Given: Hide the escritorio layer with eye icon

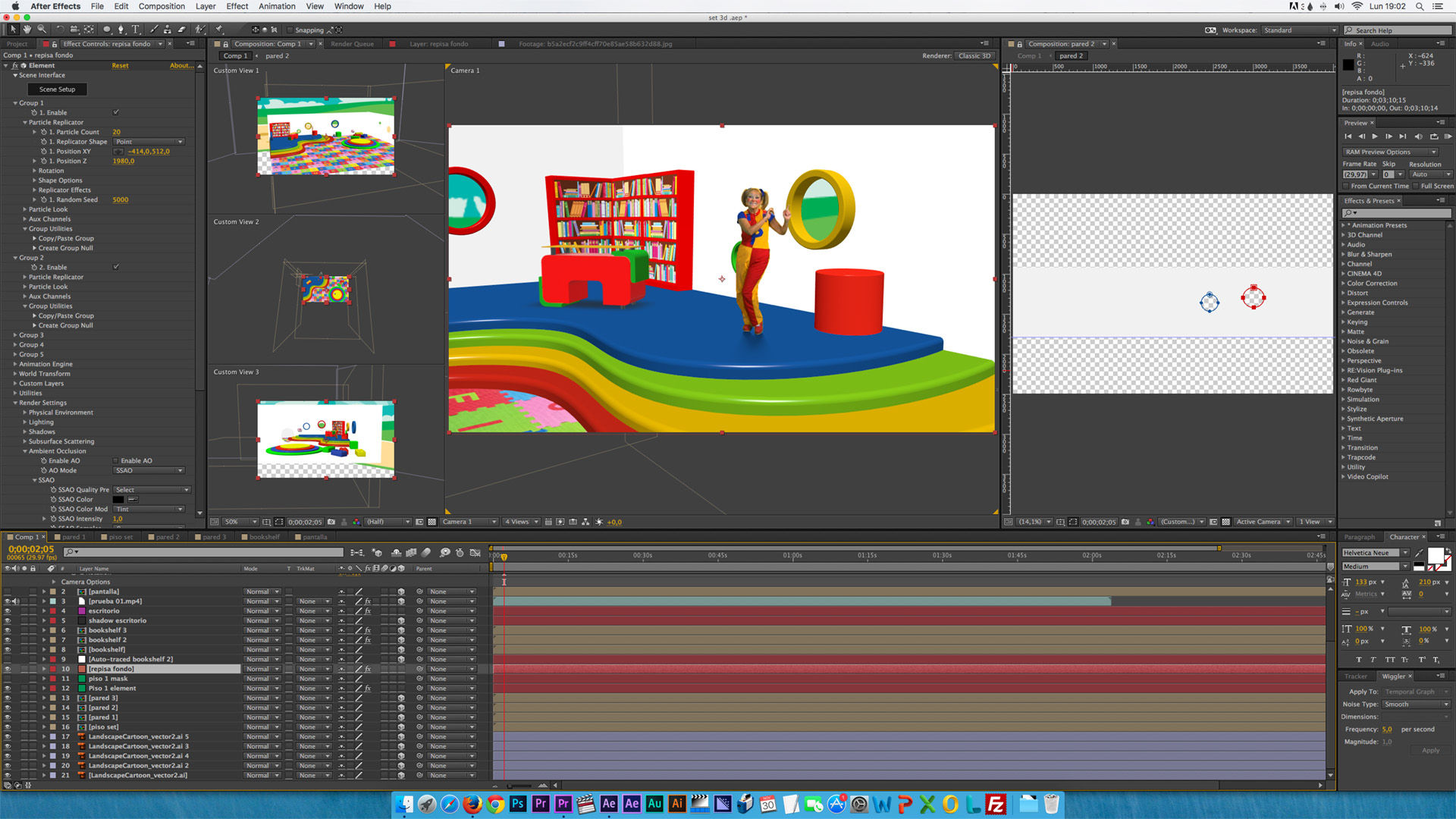Looking at the screenshot, I should (x=8, y=611).
